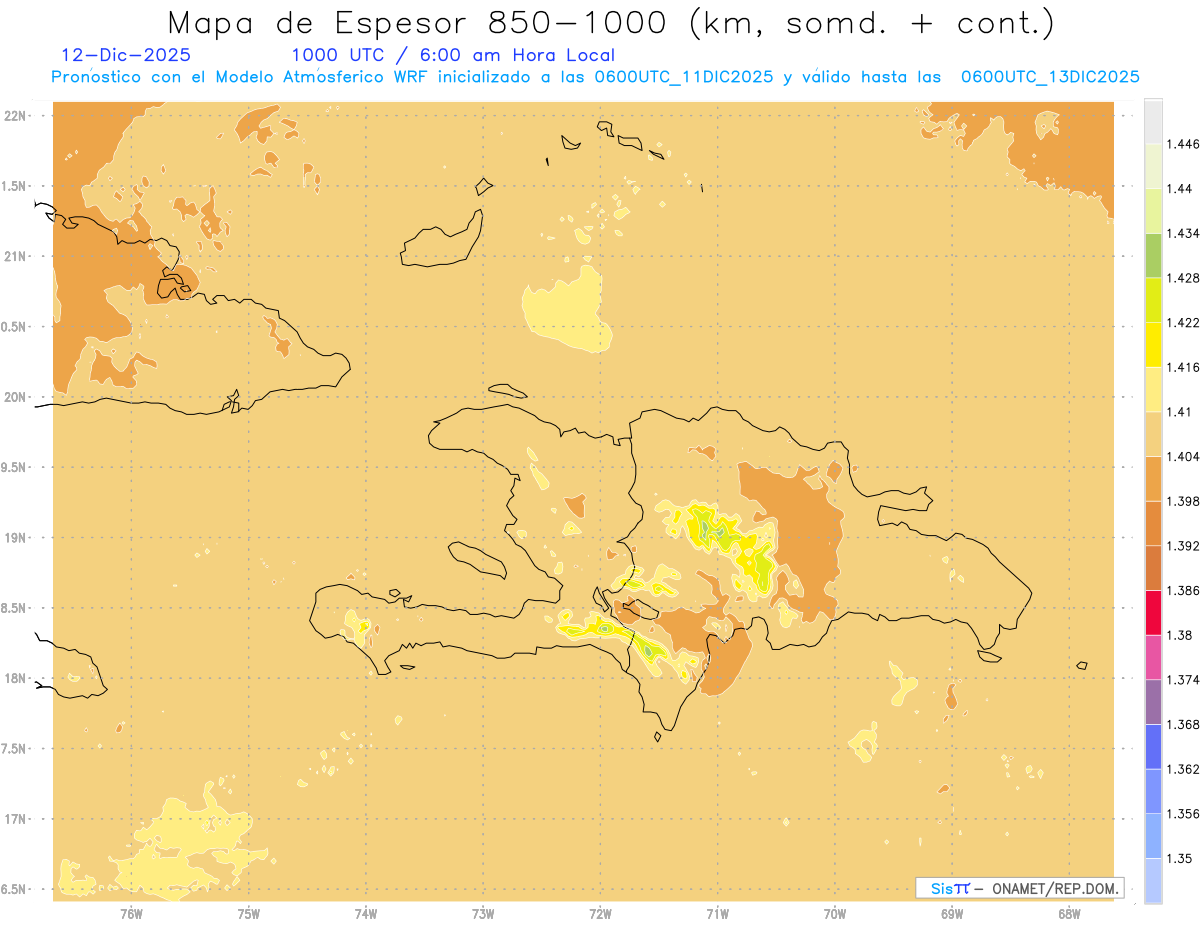Select the purple legend swatch between 1.368 and 1.374
This screenshot has width=1200, height=927.
click(1153, 702)
